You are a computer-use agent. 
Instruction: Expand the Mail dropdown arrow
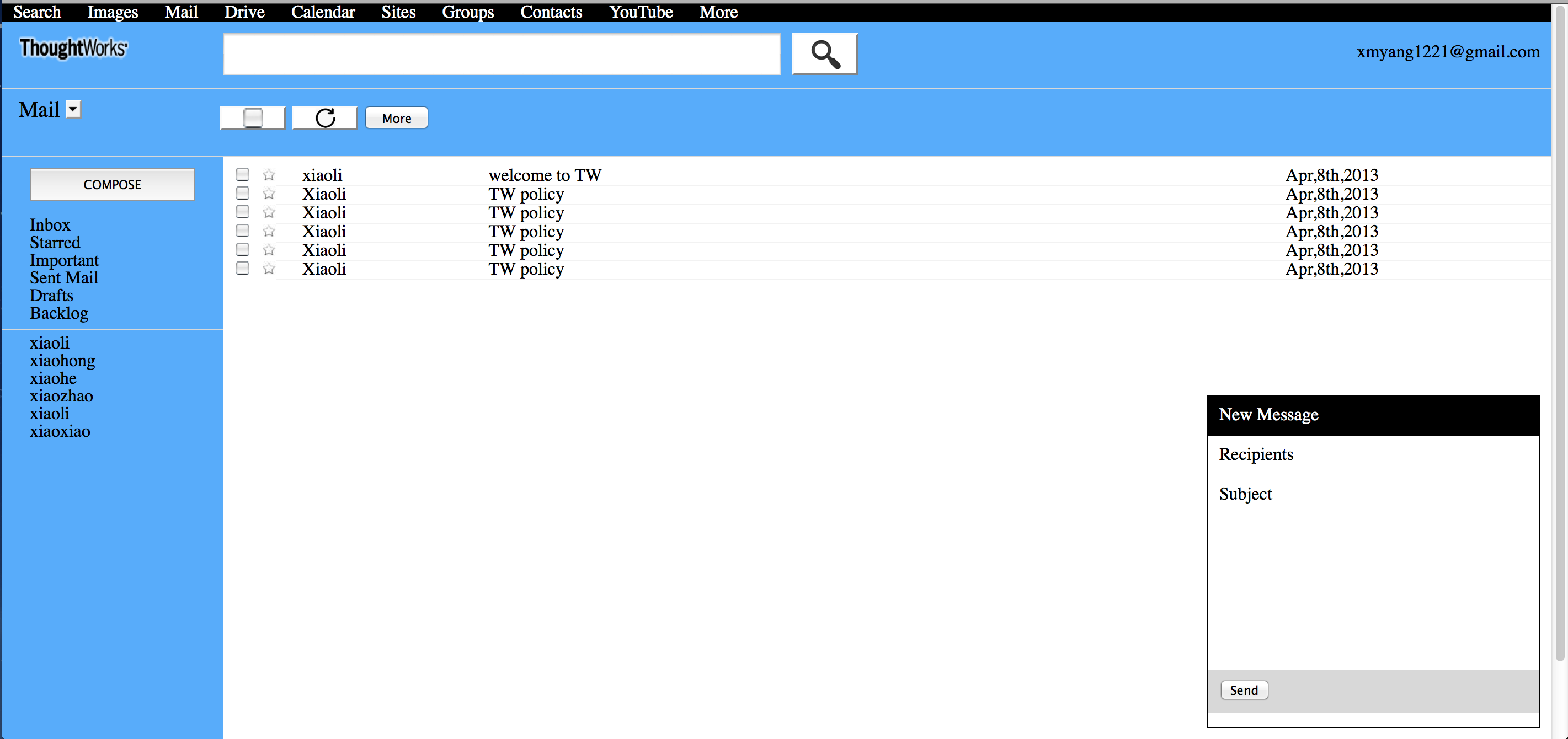click(x=73, y=110)
